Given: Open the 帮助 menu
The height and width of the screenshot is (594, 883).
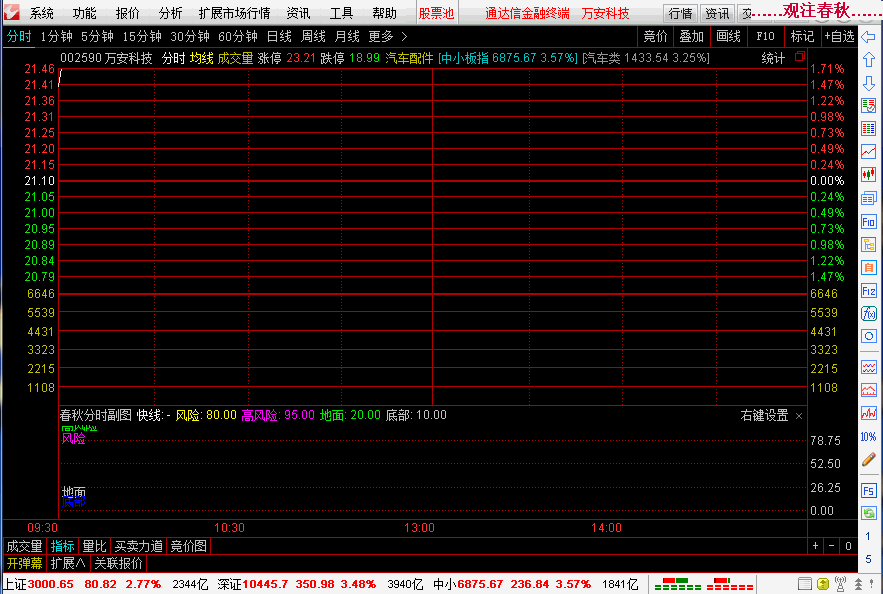Looking at the screenshot, I should [384, 13].
